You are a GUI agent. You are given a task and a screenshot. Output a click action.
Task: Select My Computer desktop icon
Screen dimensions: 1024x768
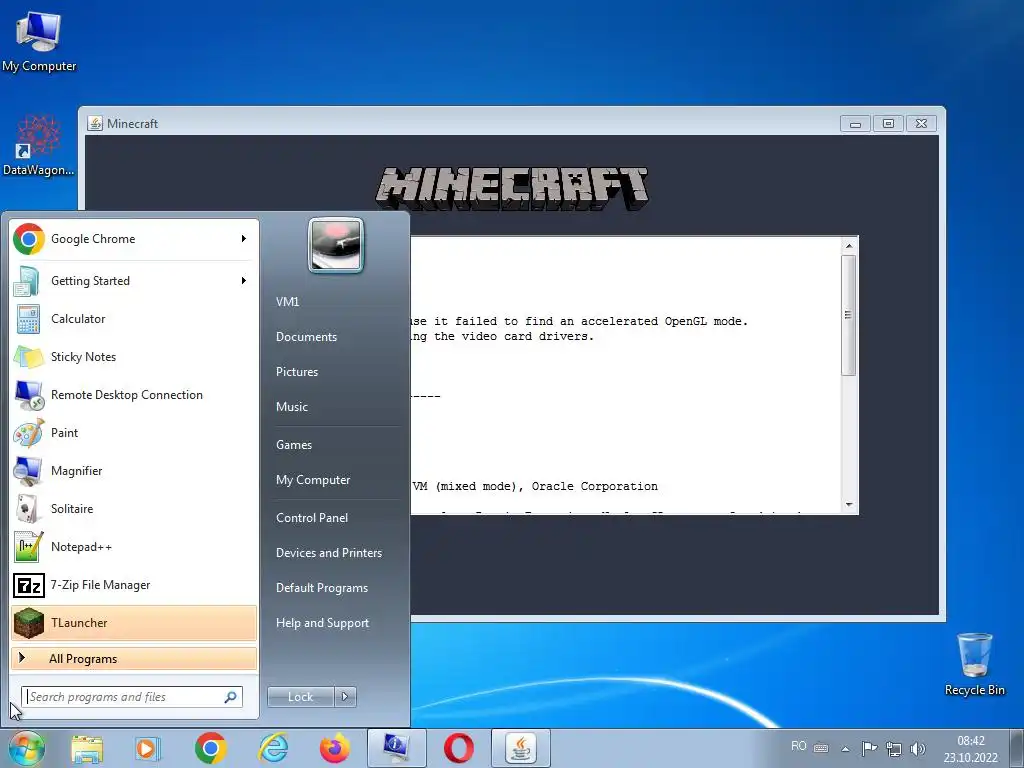click(39, 42)
